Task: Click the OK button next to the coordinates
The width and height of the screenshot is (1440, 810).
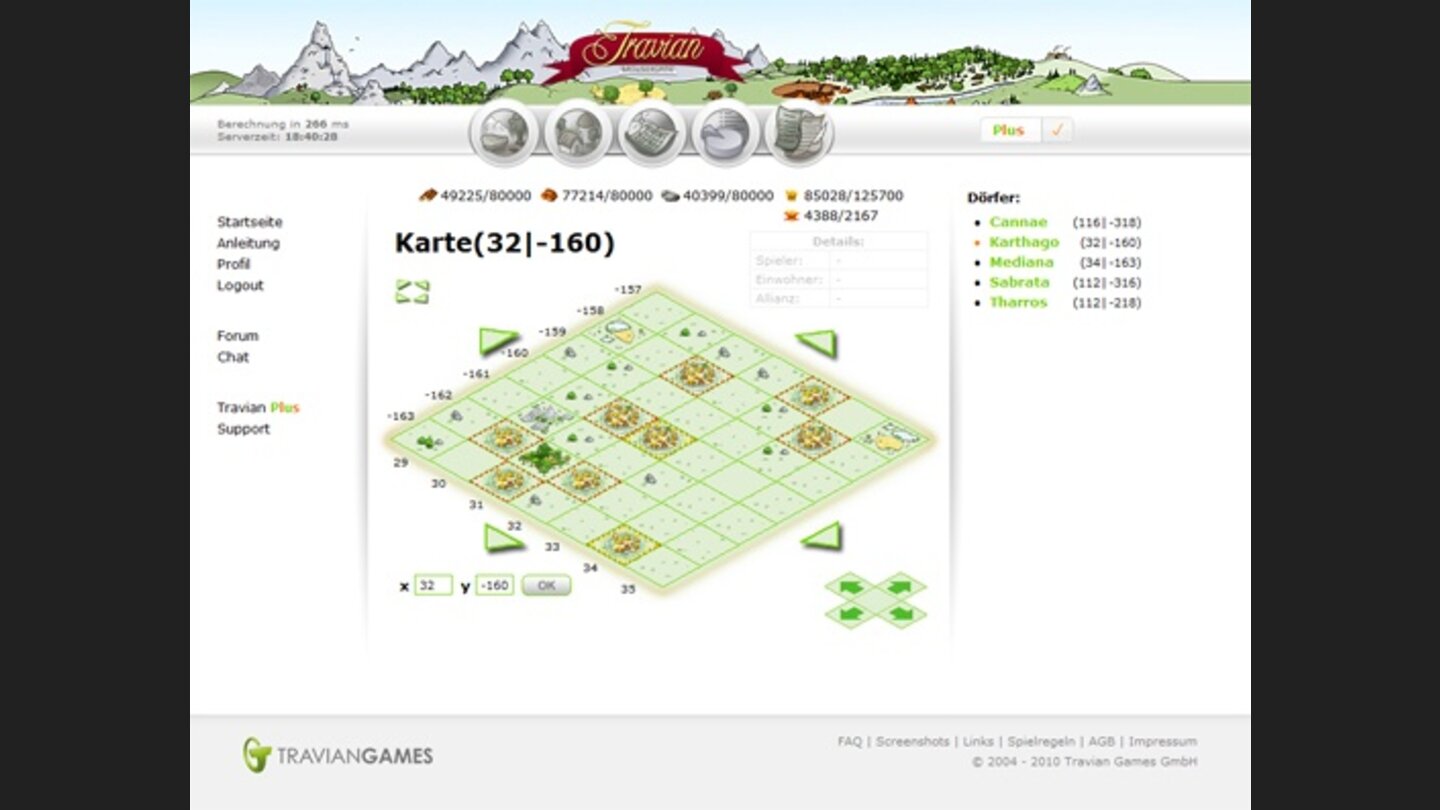Action: coord(546,586)
